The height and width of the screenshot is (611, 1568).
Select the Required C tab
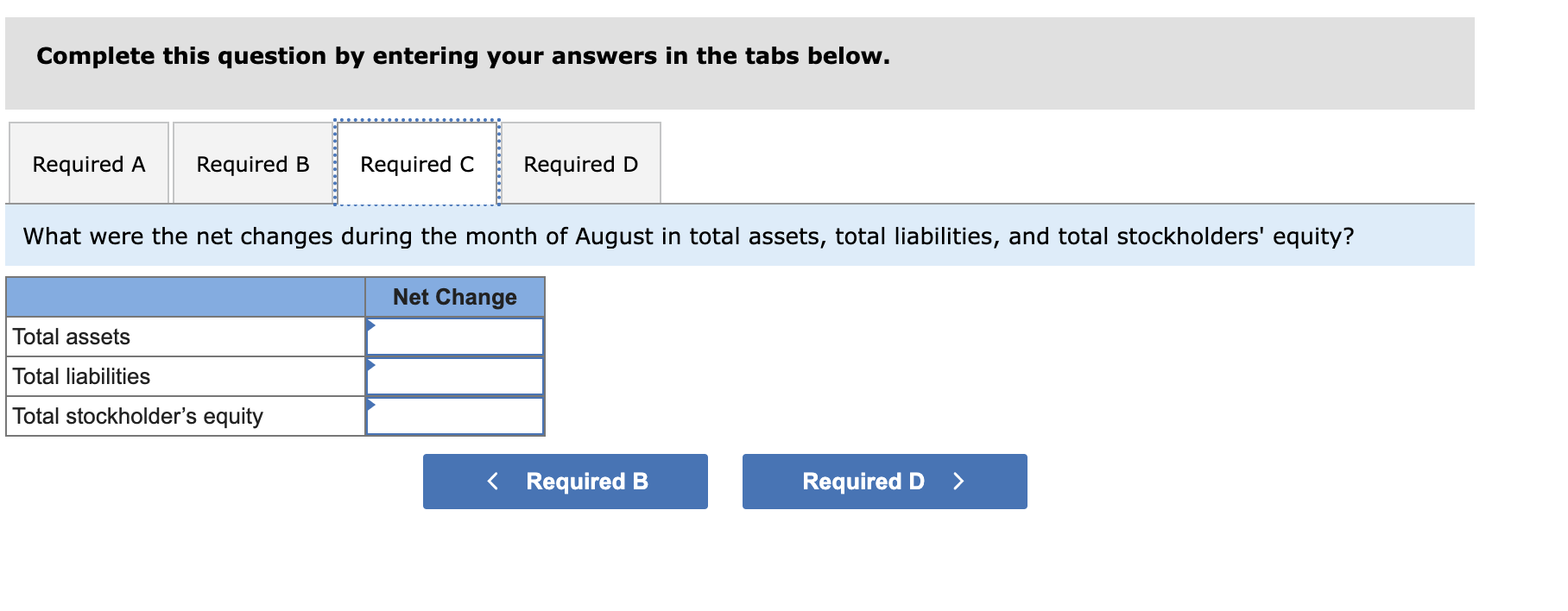tap(417, 164)
